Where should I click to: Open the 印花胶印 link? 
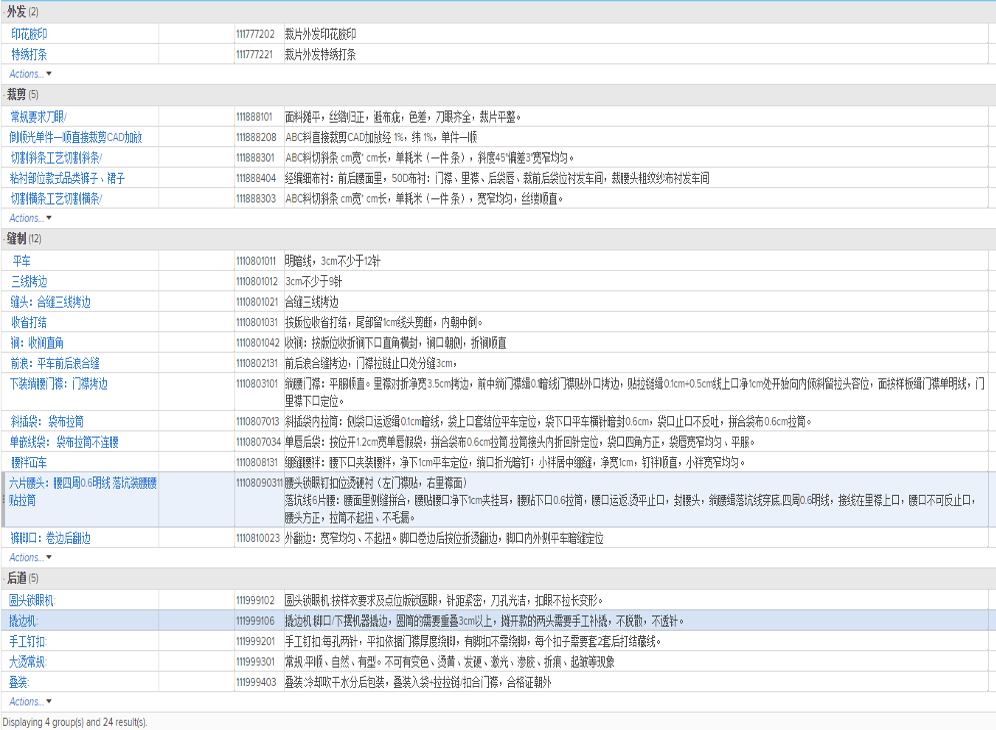pyautogui.click(x=29, y=34)
